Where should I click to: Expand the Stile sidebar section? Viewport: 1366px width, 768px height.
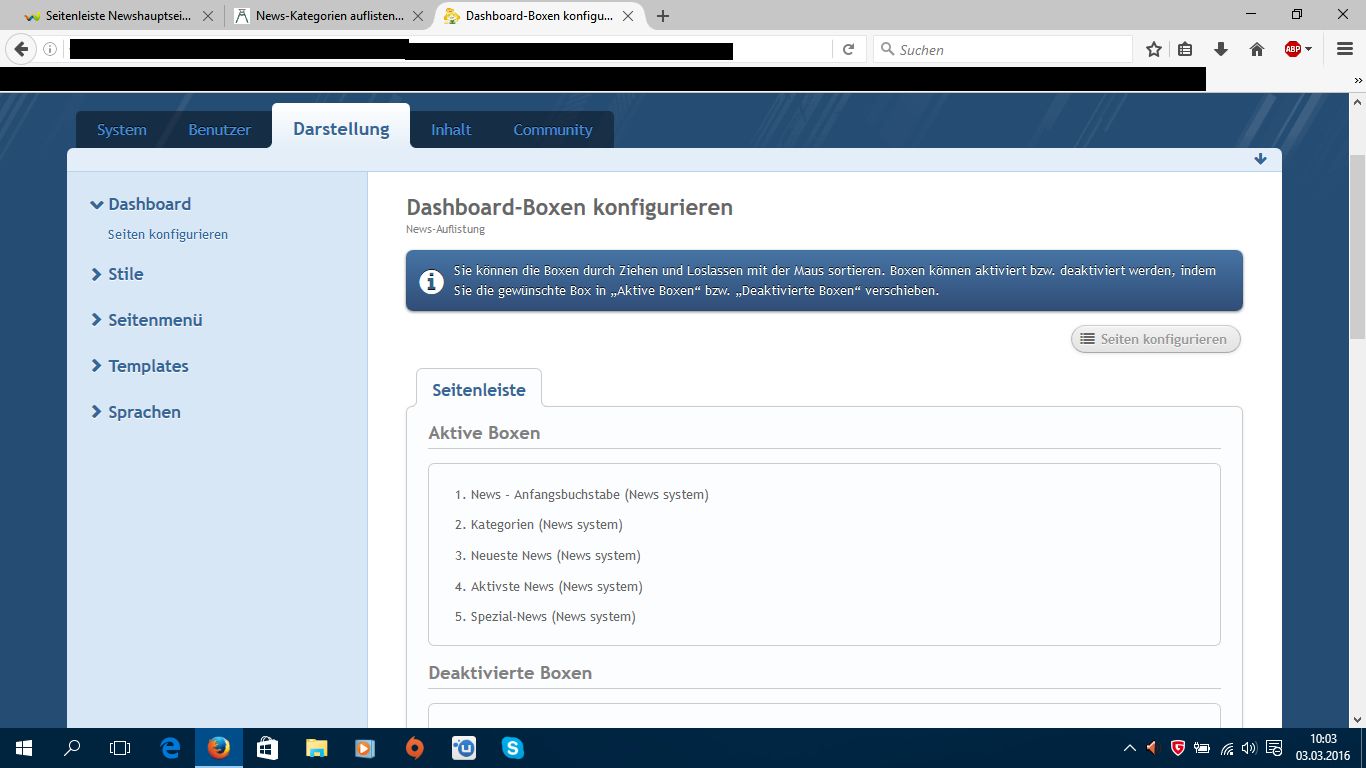click(125, 274)
